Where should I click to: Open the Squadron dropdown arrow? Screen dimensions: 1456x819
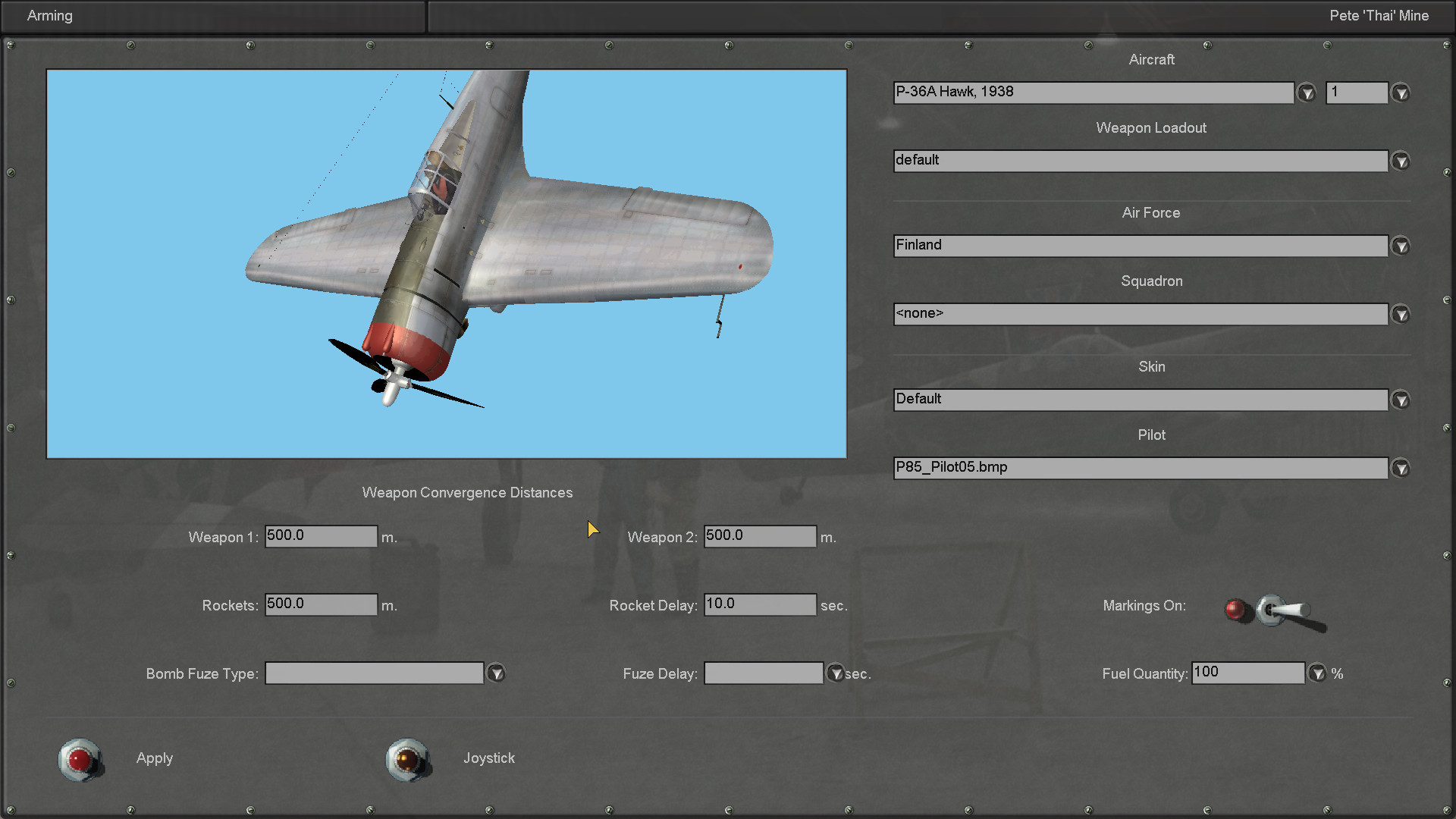pyautogui.click(x=1401, y=315)
